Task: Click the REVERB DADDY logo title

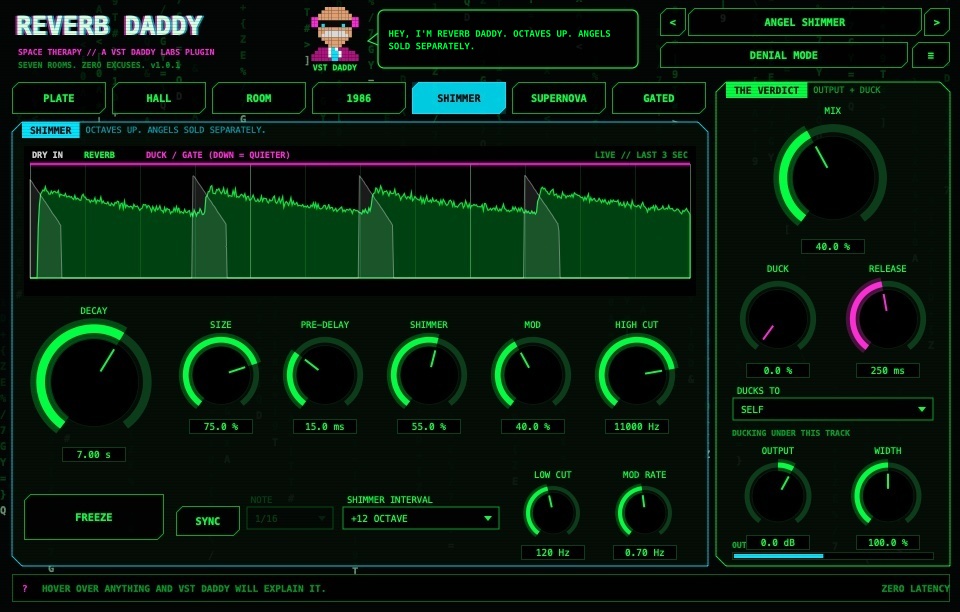Action: 109,26
